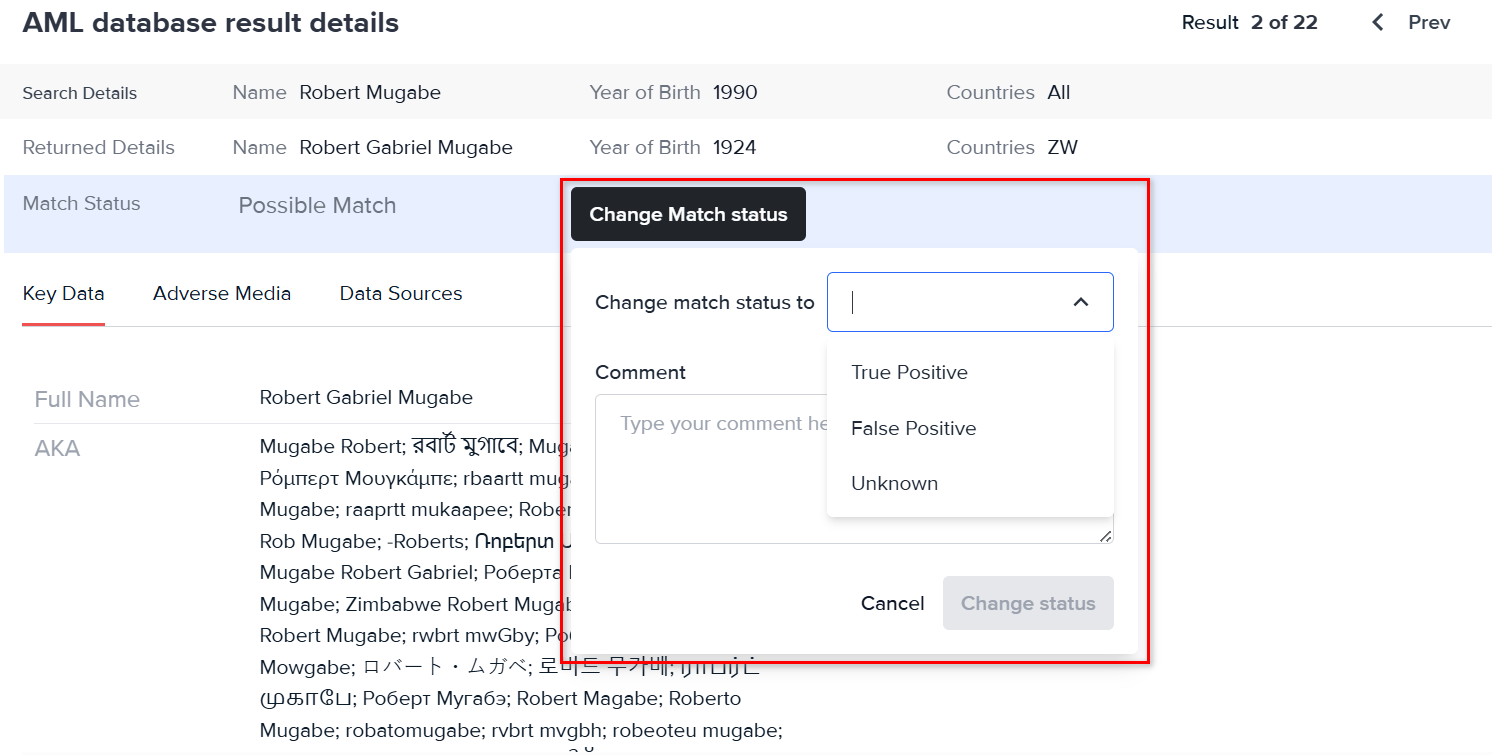The height and width of the screenshot is (755, 1492).
Task: Open the Adverse Media tab
Action: tap(222, 293)
